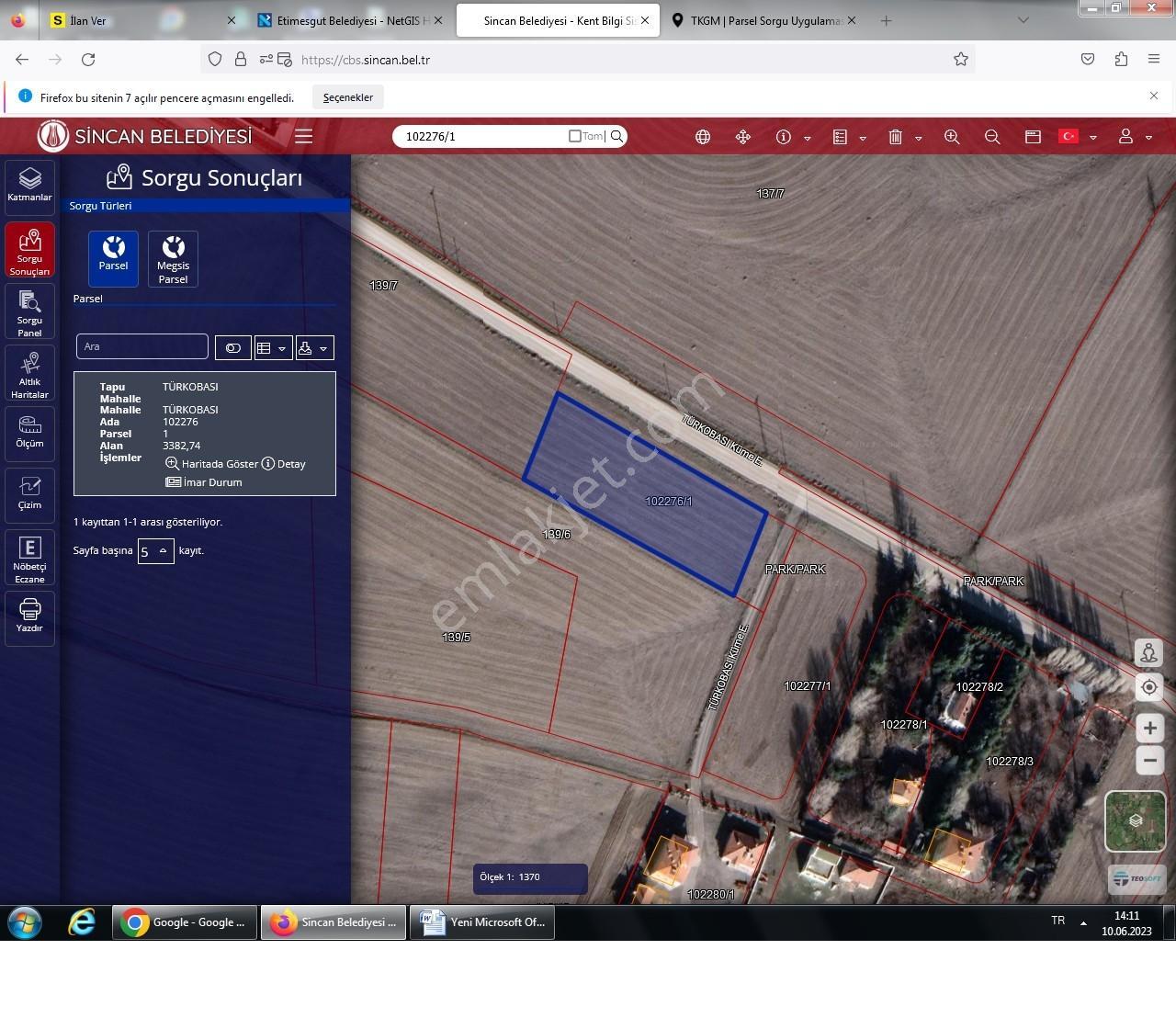
Task: Click the basemap switcher thumbnail
Action: point(1136,821)
